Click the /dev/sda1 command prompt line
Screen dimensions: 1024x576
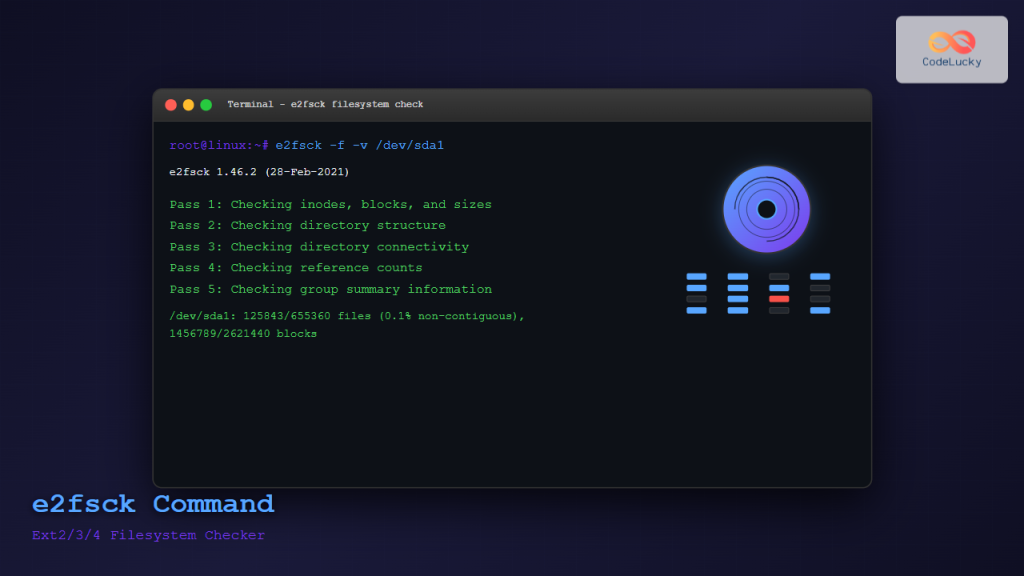coord(307,144)
